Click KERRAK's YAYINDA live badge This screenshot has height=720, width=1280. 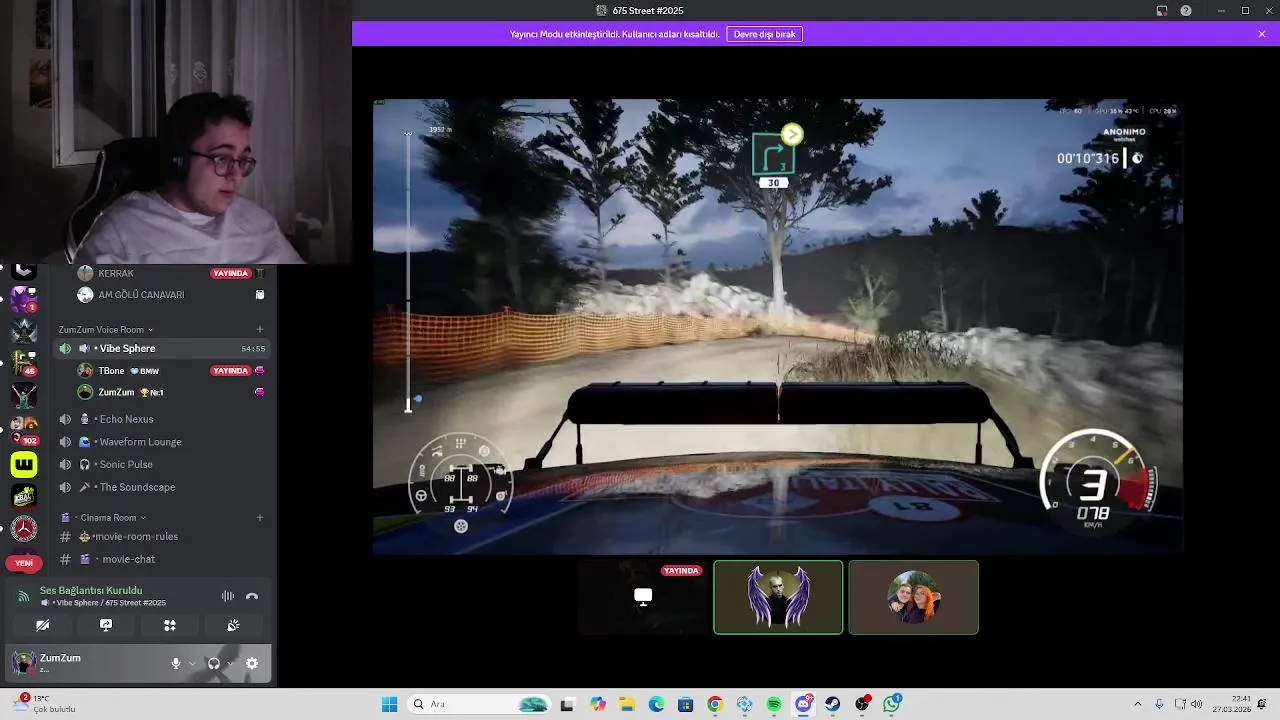[x=230, y=273]
